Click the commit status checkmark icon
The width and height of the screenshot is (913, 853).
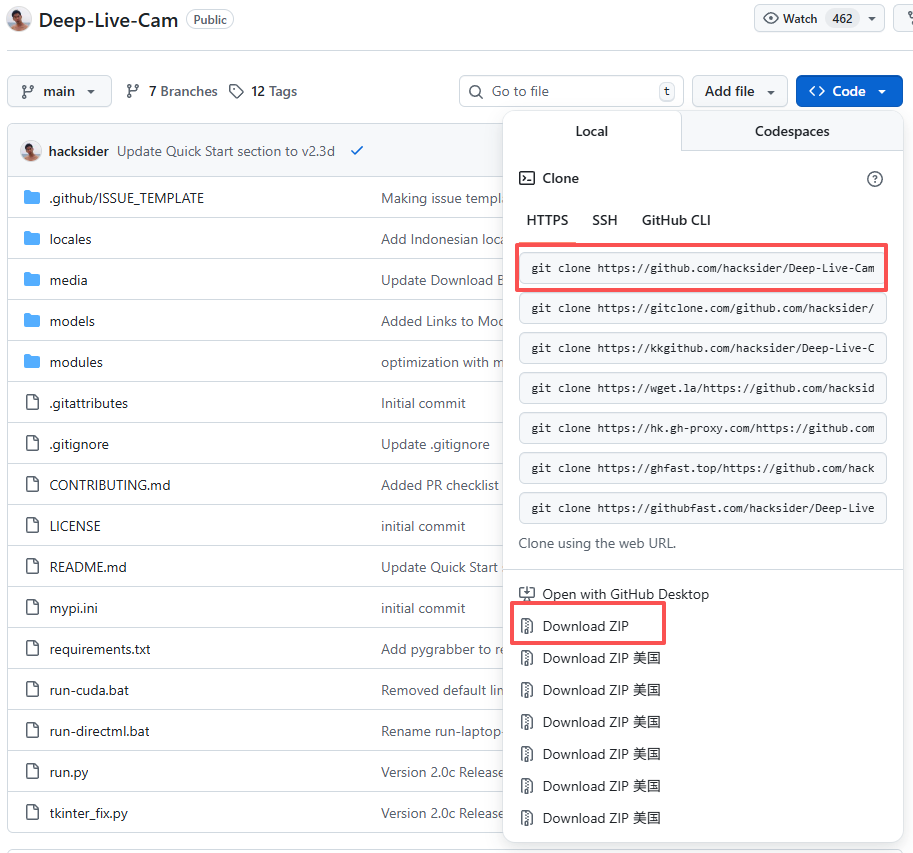coord(357,151)
